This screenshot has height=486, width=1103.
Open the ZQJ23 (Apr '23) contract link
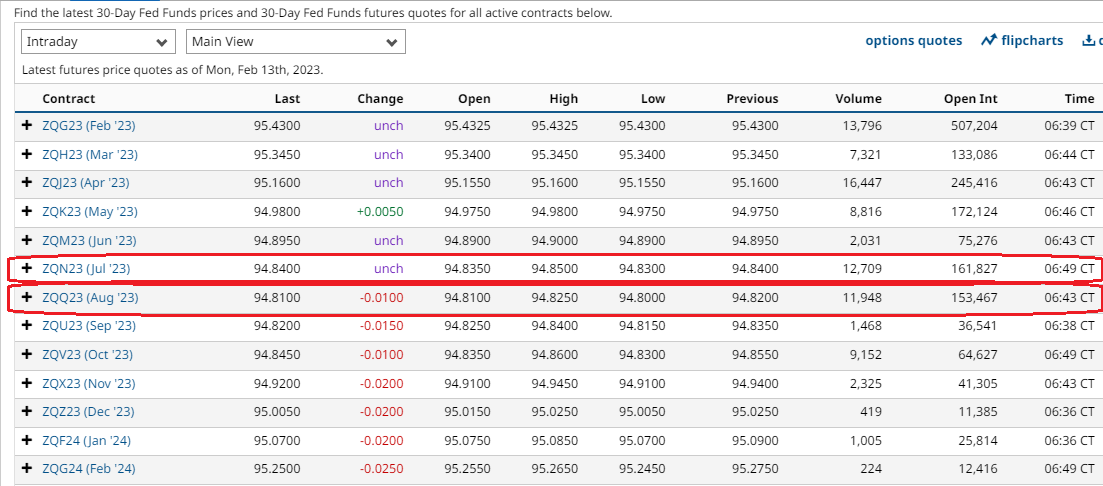[86, 183]
